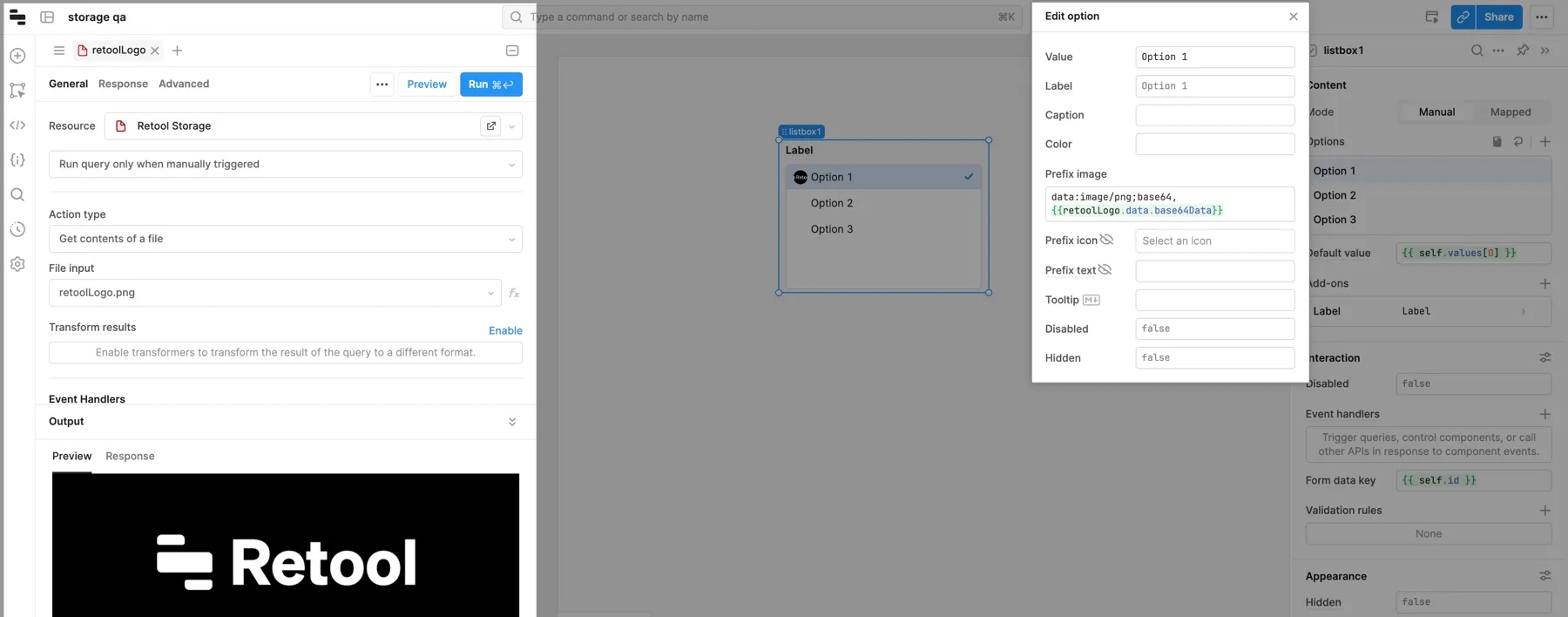Switch to the Advanced tab
Image resolution: width=1568 pixels, height=617 pixels.
(184, 84)
